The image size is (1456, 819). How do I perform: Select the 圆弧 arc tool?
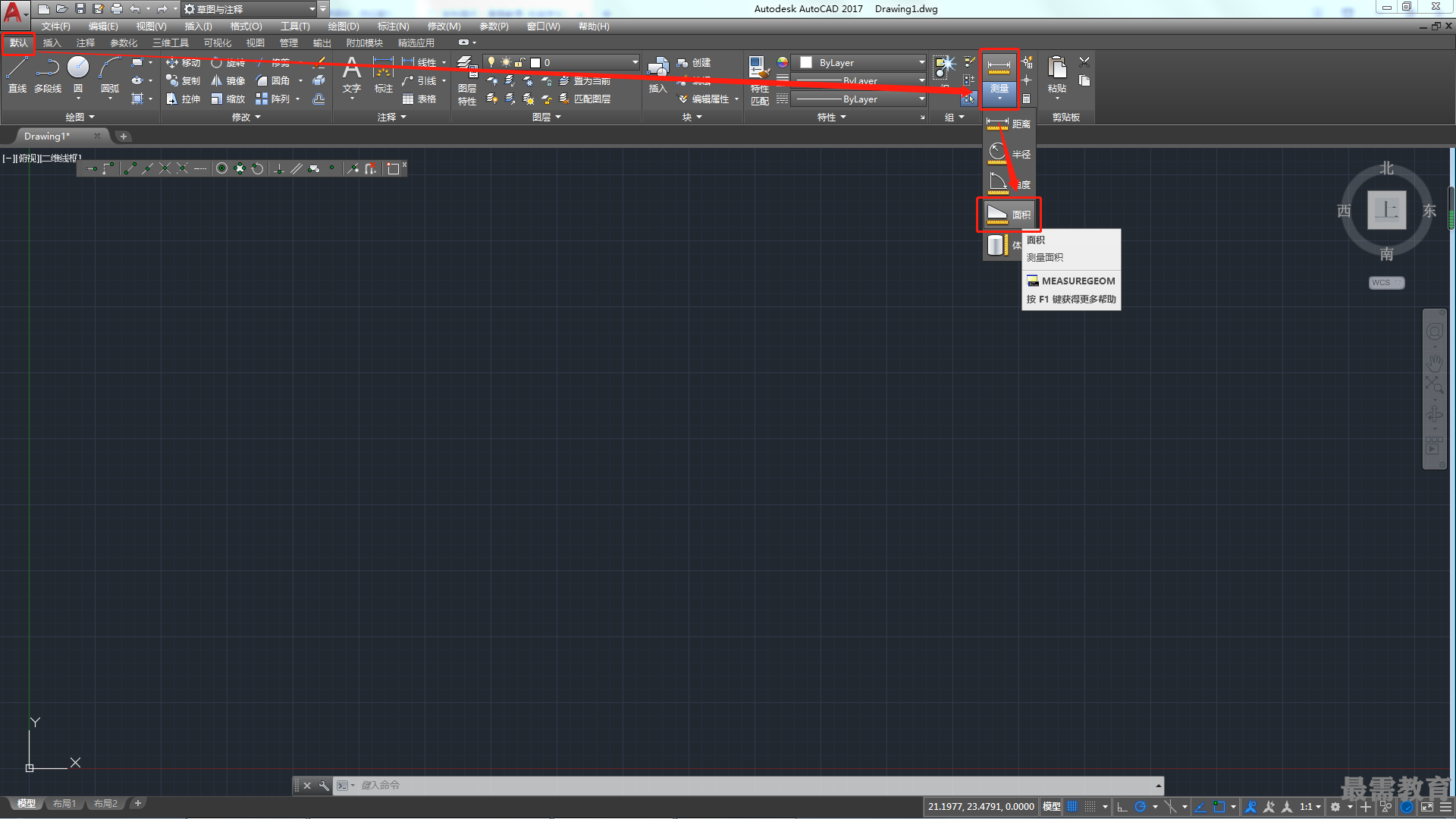click(110, 75)
